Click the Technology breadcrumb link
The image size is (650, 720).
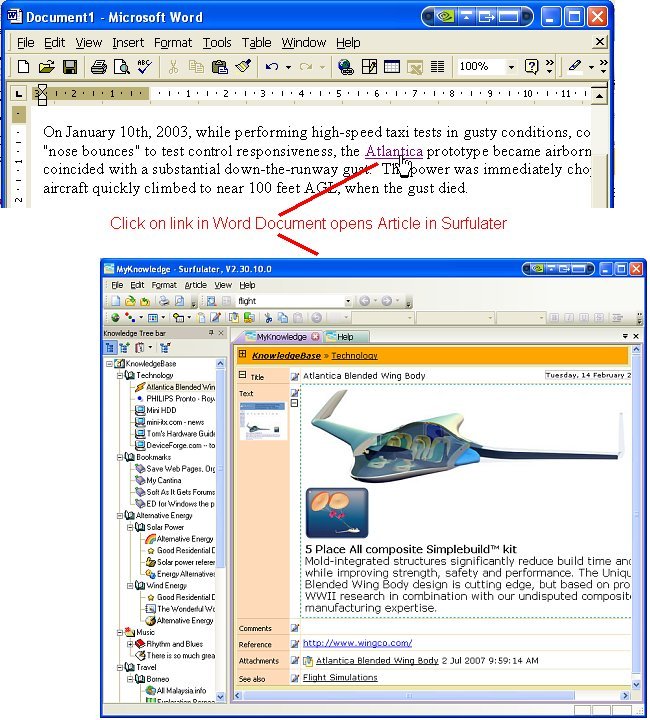[354, 355]
